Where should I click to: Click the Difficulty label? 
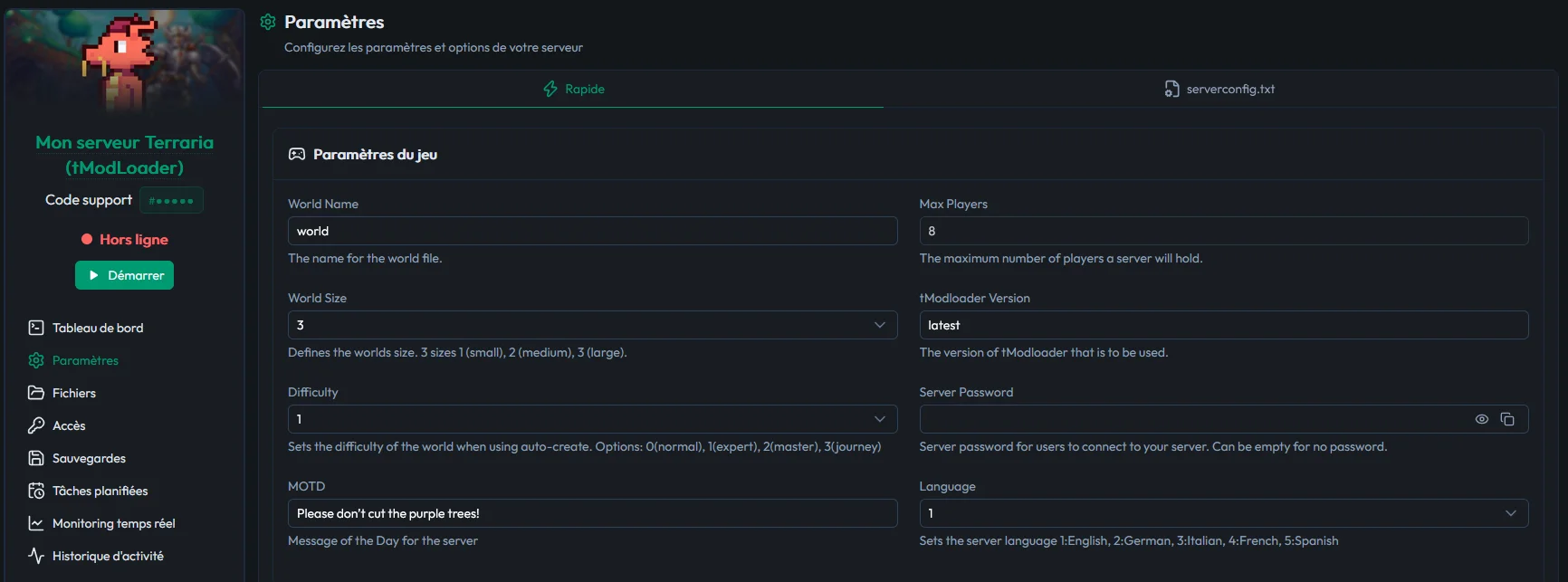point(312,392)
